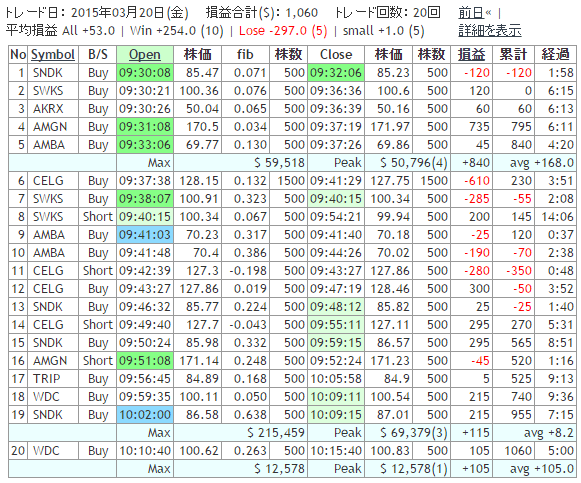
Task: Click Short label in row 8
Action: [x=97, y=217]
